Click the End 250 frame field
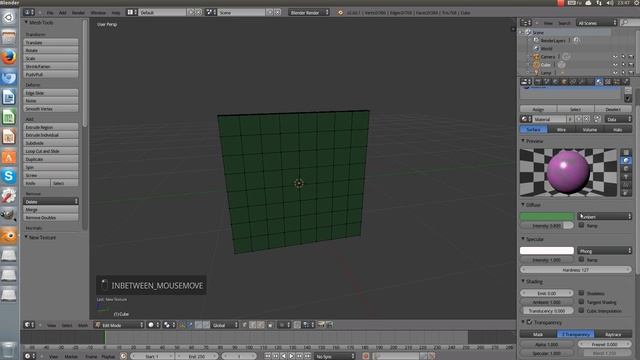 (196, 356)
